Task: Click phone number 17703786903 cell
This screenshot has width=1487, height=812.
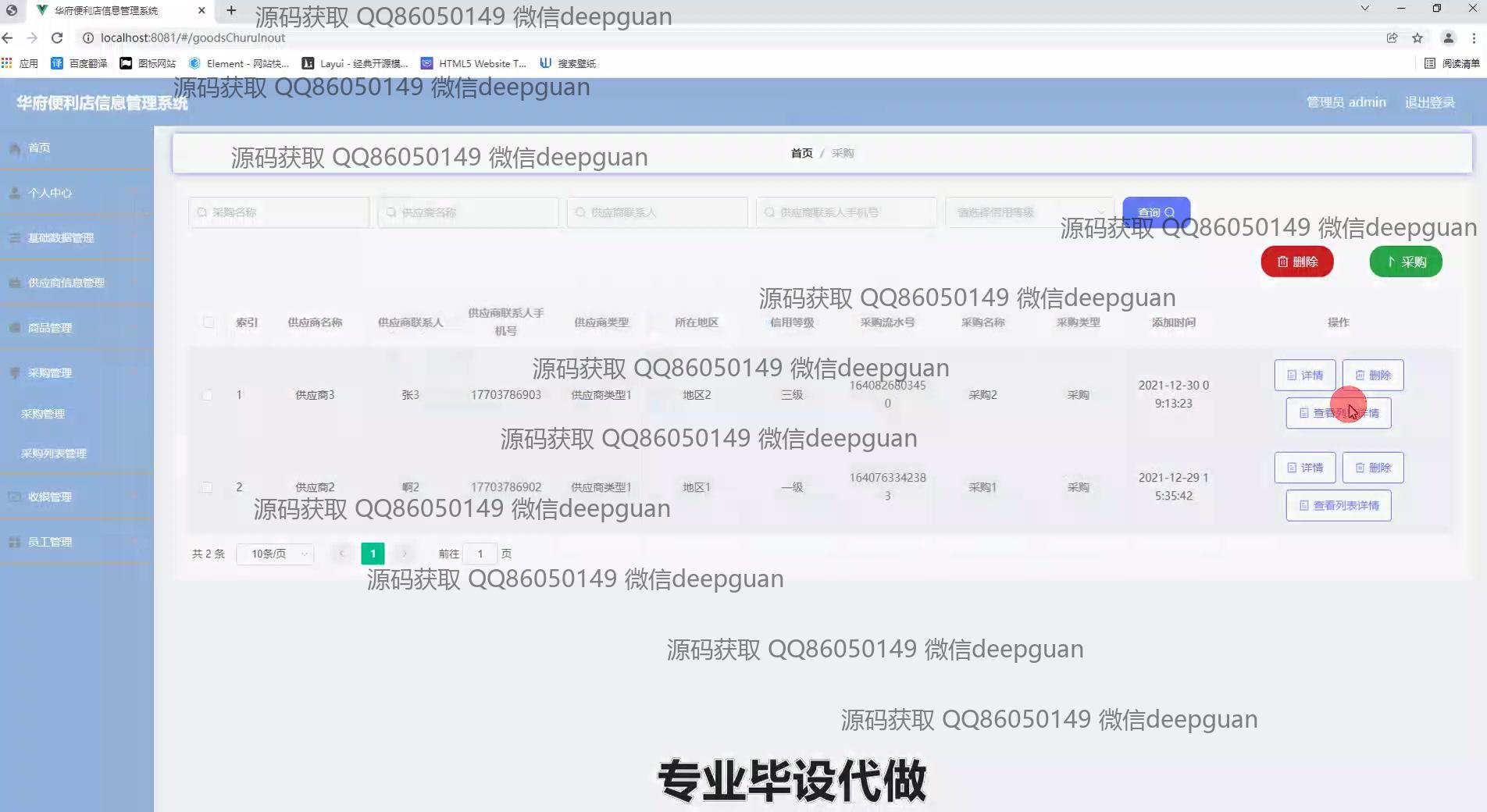Action: pos(506,395)
